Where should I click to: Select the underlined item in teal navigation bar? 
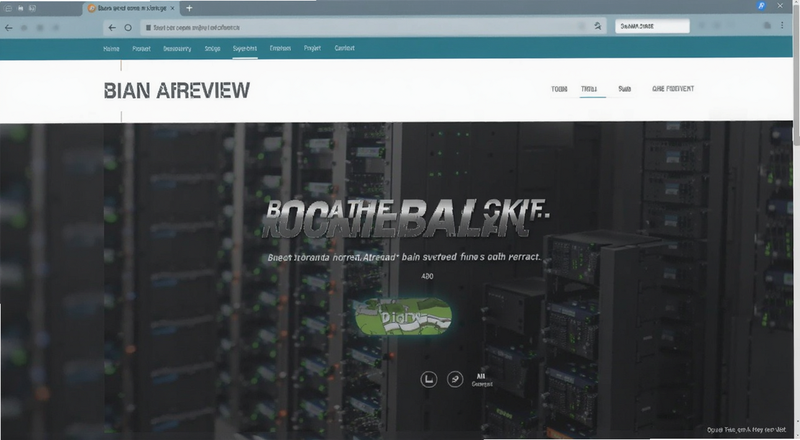tap(245, 48)
